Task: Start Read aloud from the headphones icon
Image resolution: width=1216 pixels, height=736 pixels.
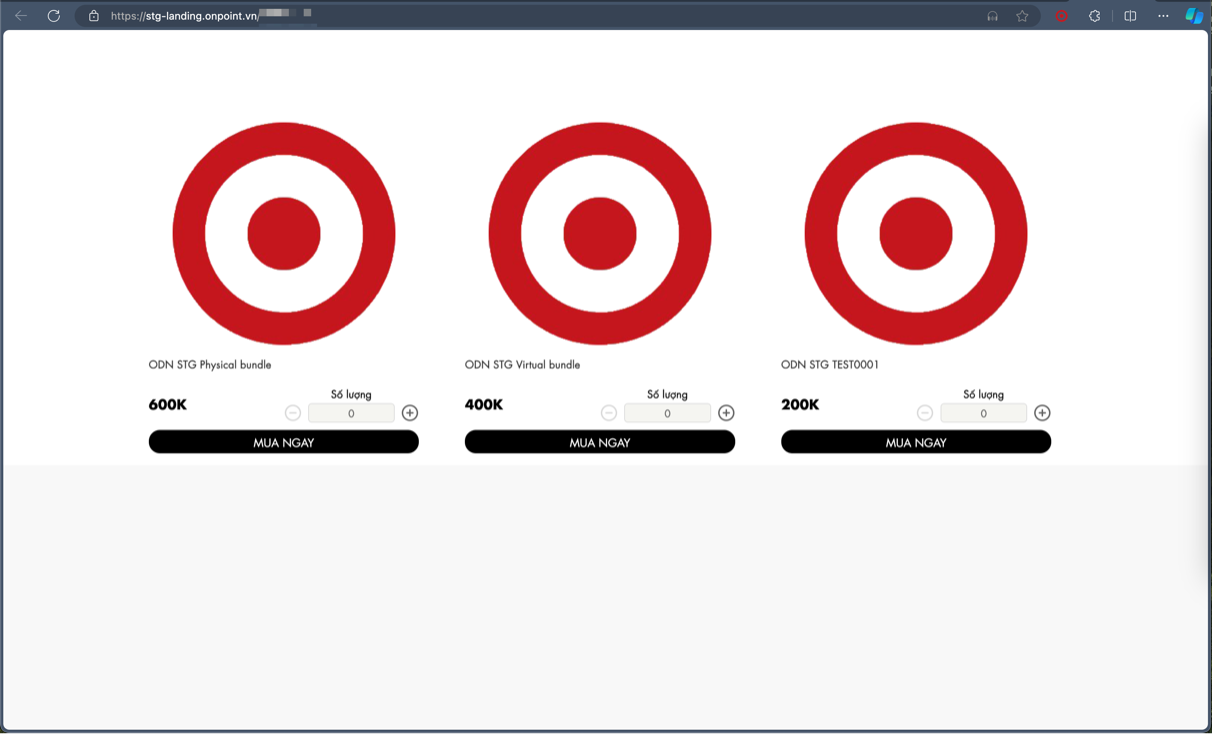Action: point(992,16)
